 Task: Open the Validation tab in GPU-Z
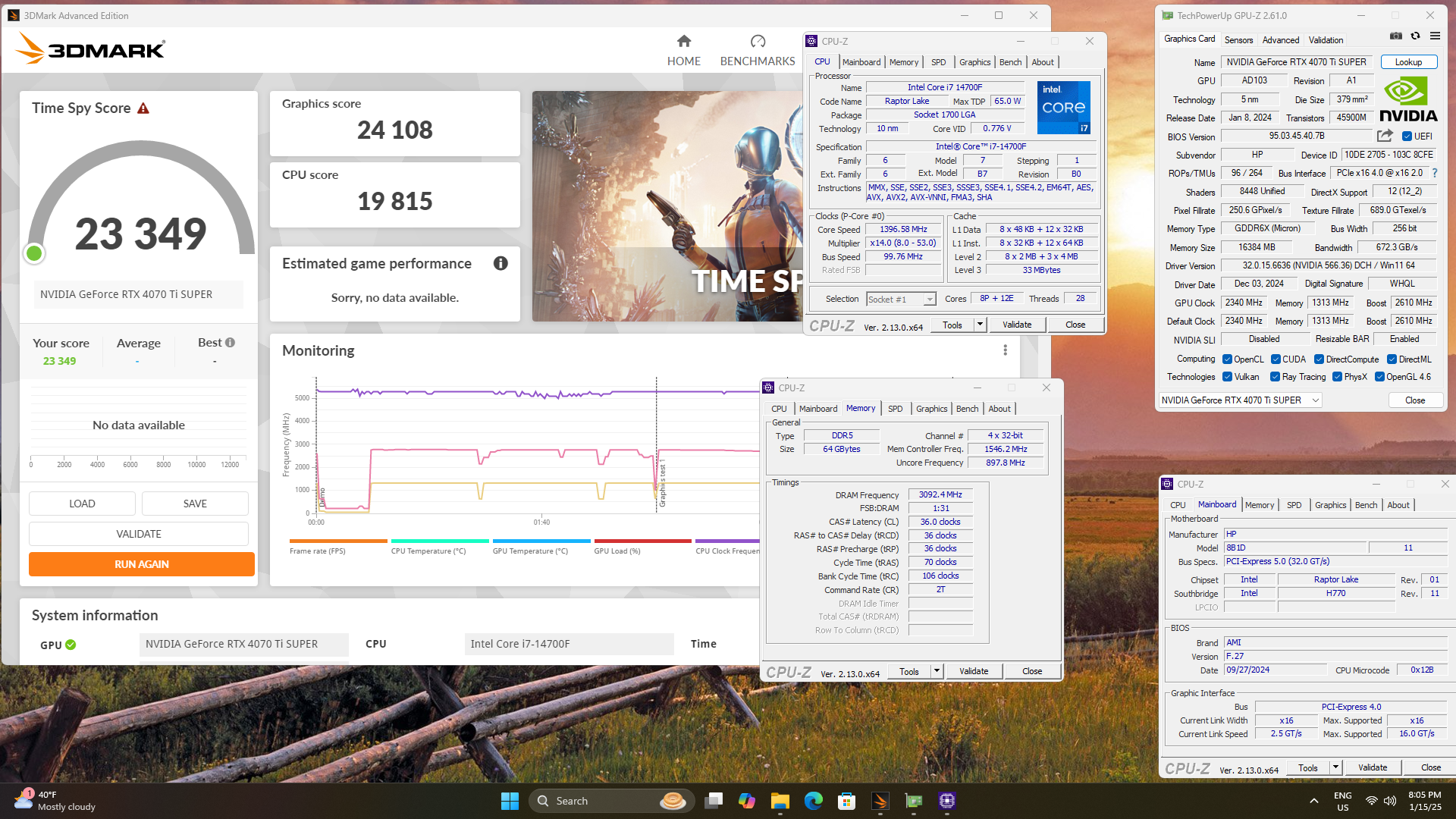click(1326, 40)
